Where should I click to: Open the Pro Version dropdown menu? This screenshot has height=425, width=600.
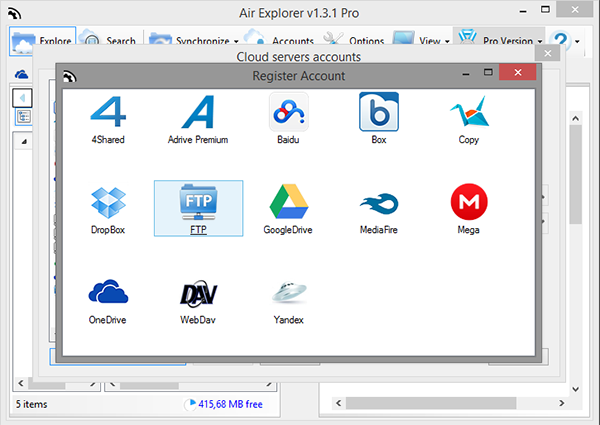click(540, 42)
